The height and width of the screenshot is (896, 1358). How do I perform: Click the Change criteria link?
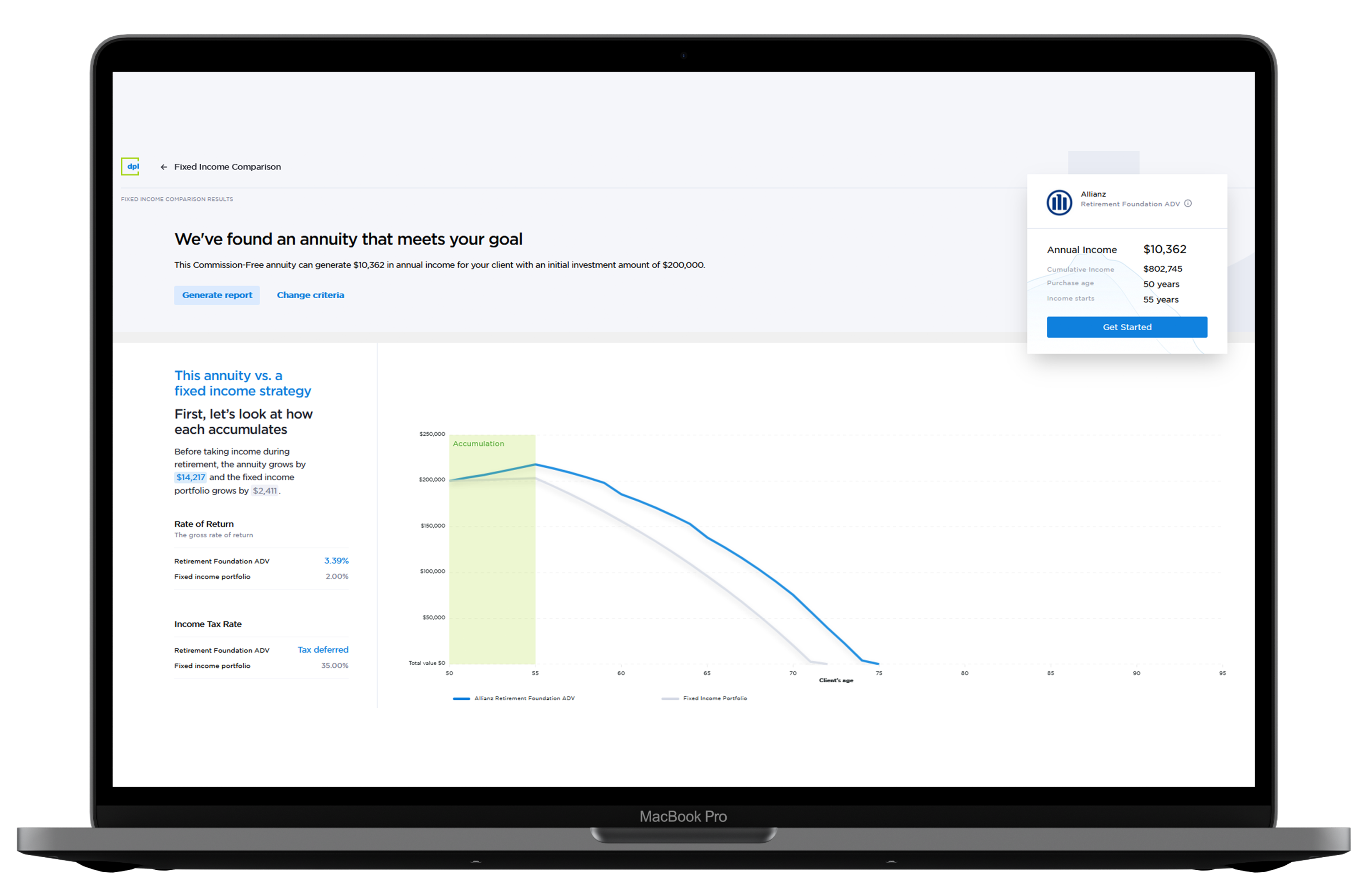coord(310,294)
